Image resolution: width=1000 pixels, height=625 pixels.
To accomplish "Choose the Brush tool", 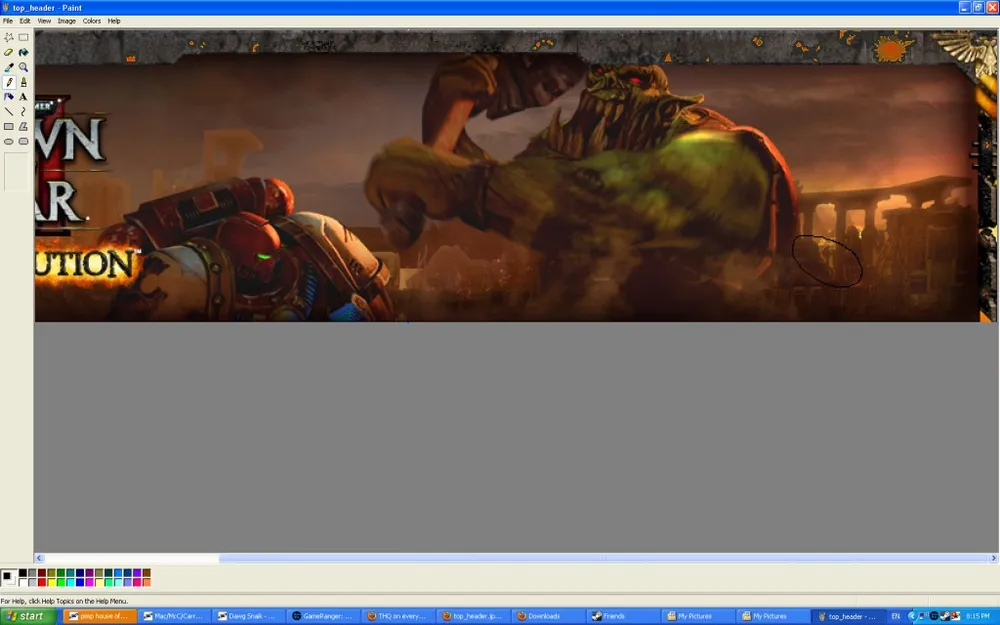I will coord(24,82).
